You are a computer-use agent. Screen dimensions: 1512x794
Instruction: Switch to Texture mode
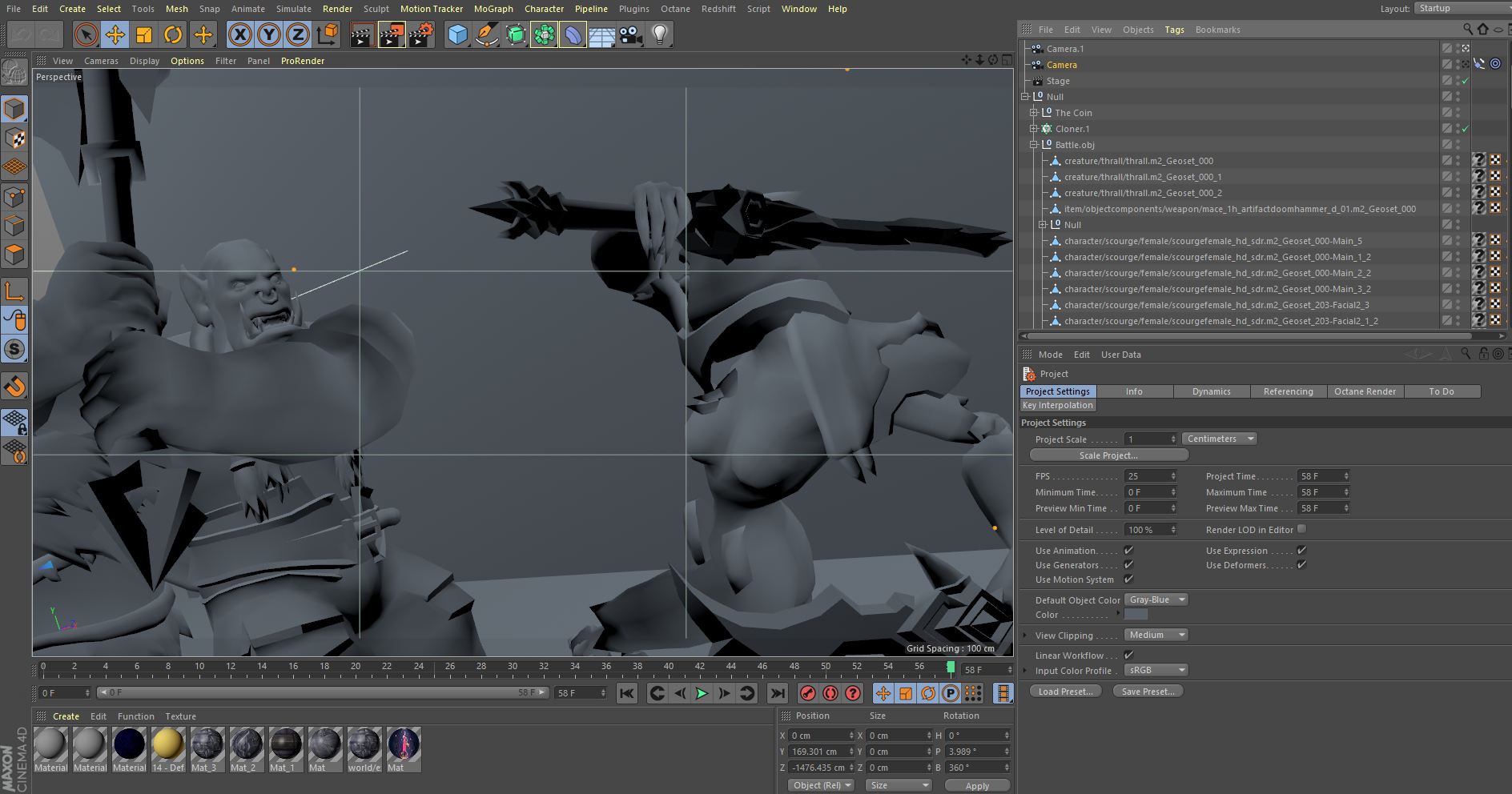click(x=14, y=138)
